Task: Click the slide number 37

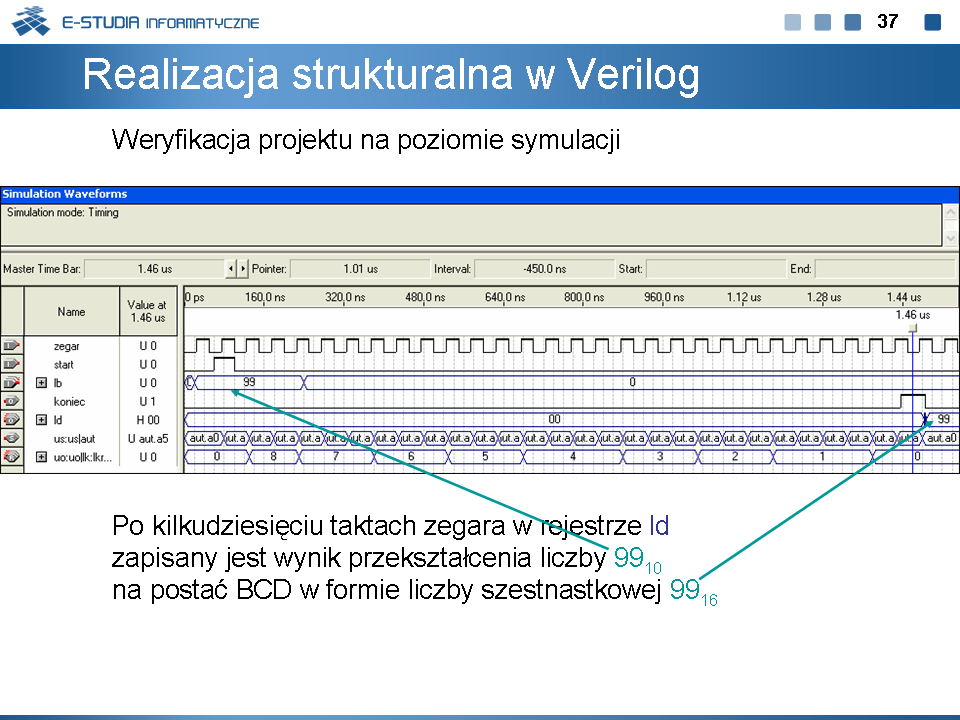Action: [887, 21]
